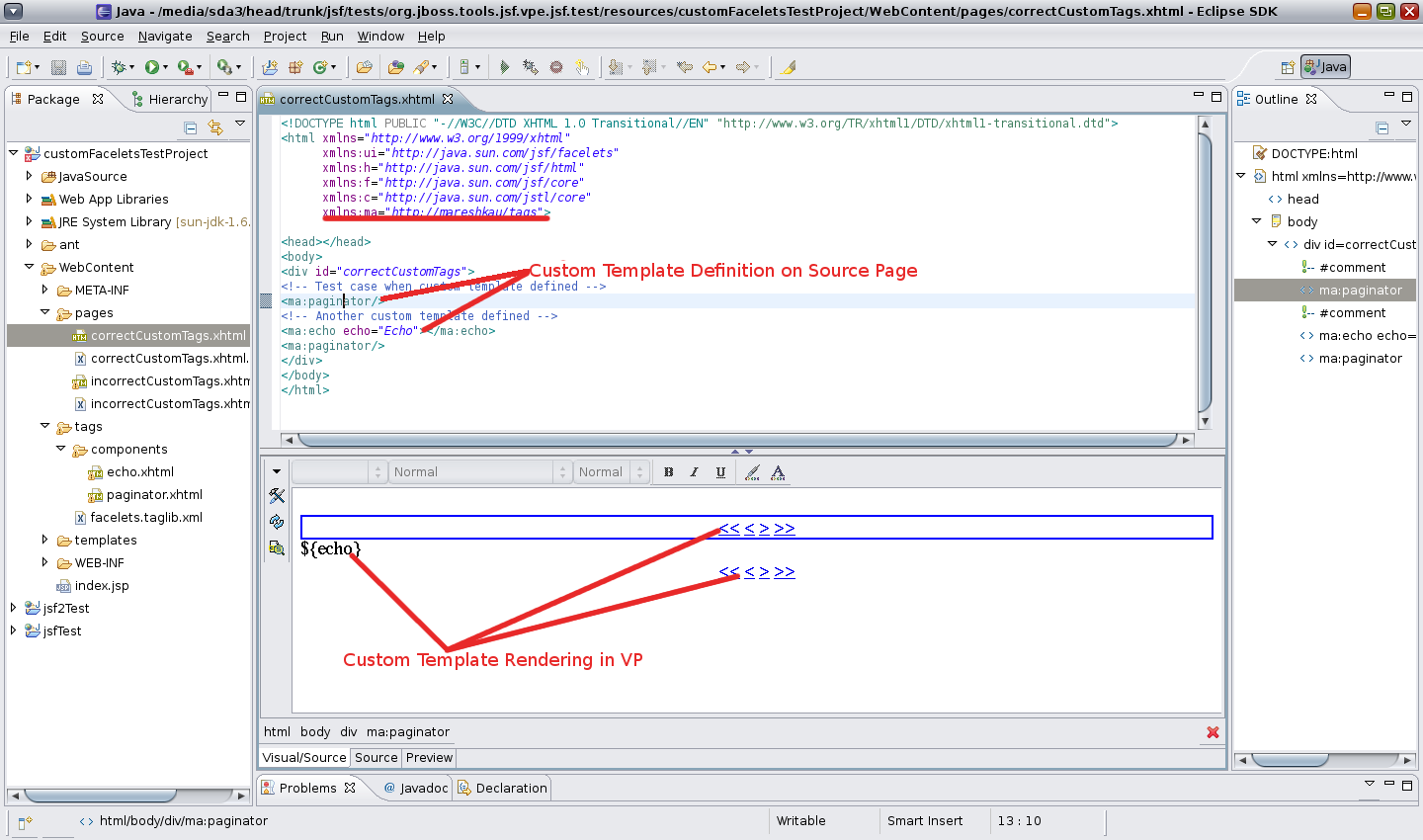1423x840 pixels.
Task: Click the Save disk icon
Action: [58, 67]
